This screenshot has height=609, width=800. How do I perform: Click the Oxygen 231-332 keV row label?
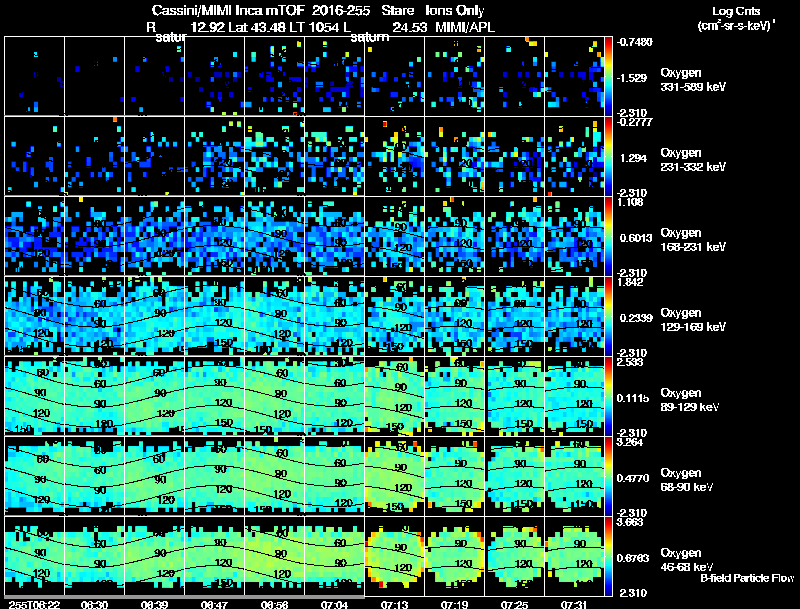pos(693,160)
